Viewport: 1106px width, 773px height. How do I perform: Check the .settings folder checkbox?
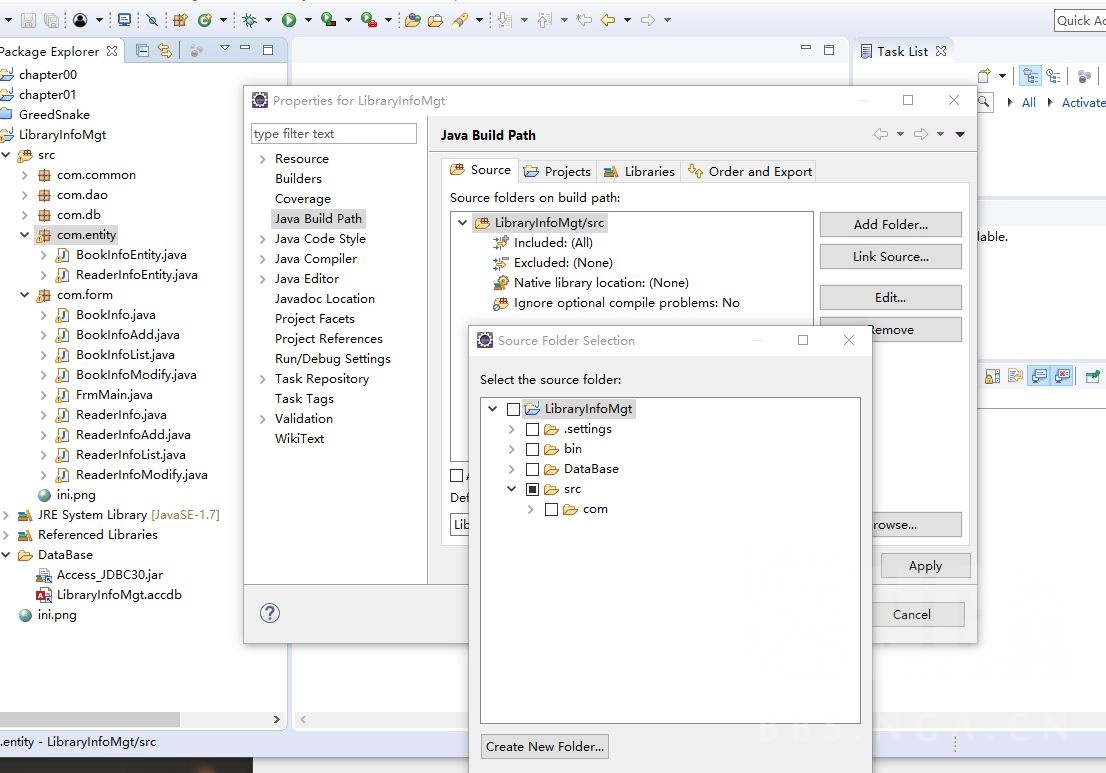[532, 429]
